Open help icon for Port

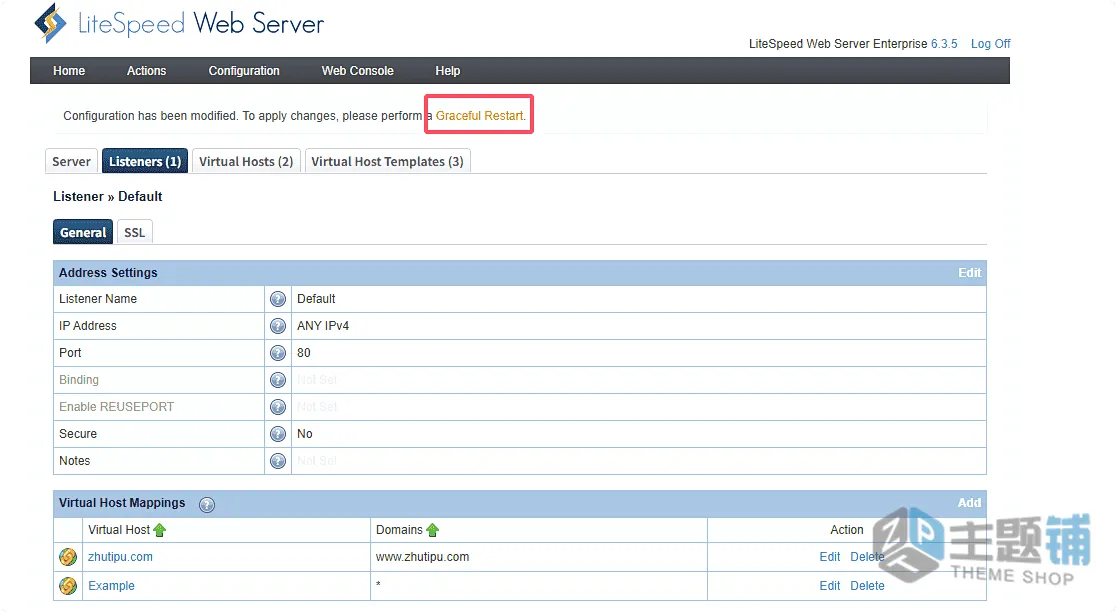click(278, 353)
